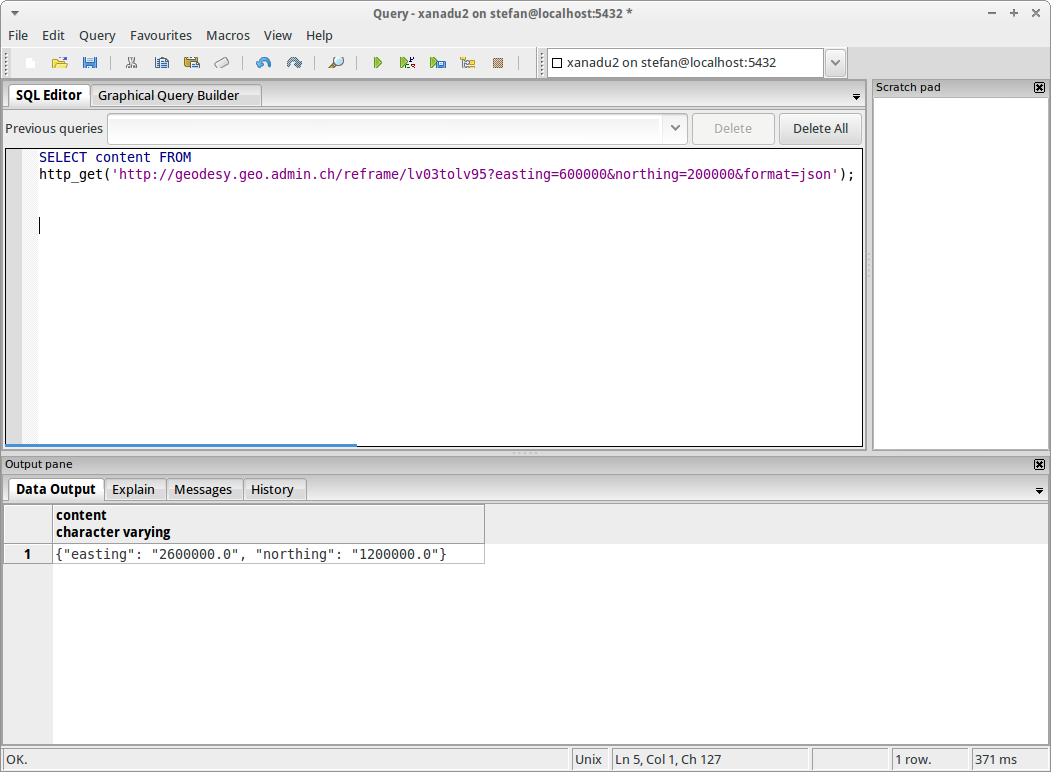Clear the edit window with the eraser

[x=221, y=63]
